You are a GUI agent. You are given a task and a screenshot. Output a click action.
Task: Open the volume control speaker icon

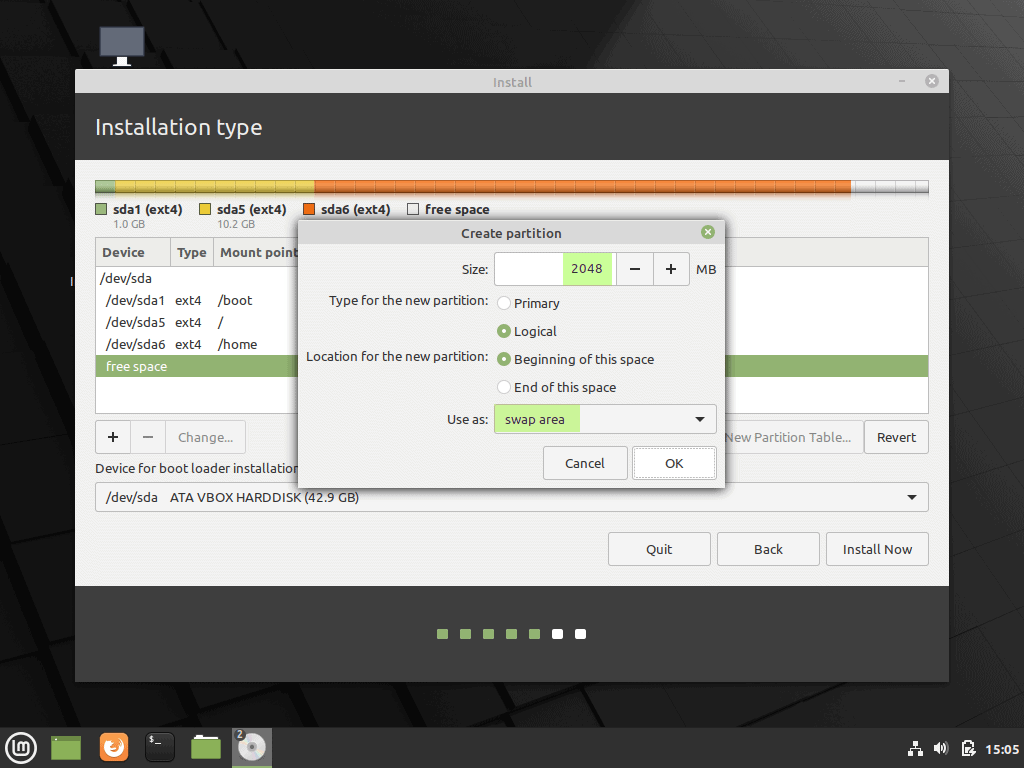[x=940, y=748]
